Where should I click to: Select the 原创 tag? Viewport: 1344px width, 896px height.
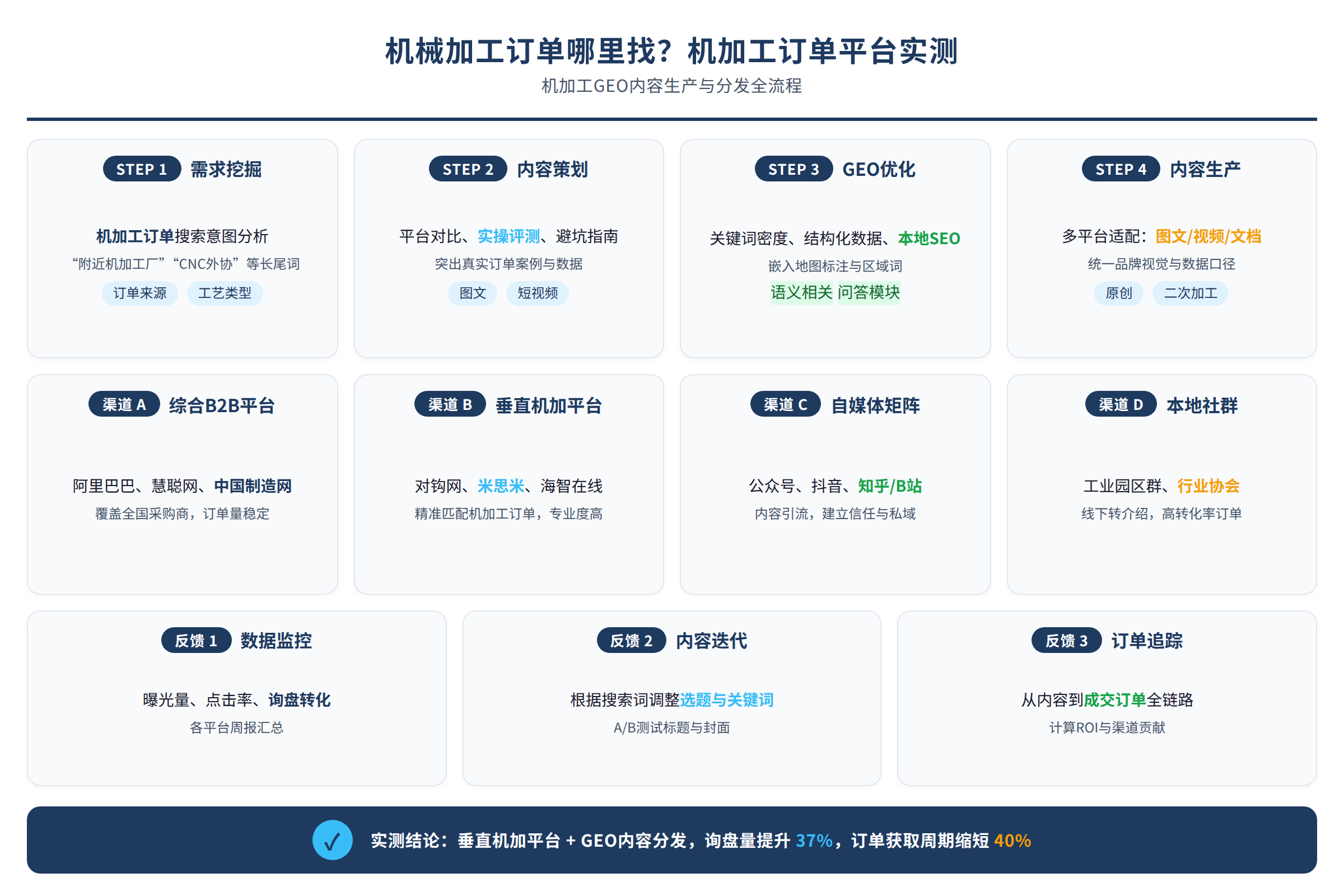[1119, 293]
